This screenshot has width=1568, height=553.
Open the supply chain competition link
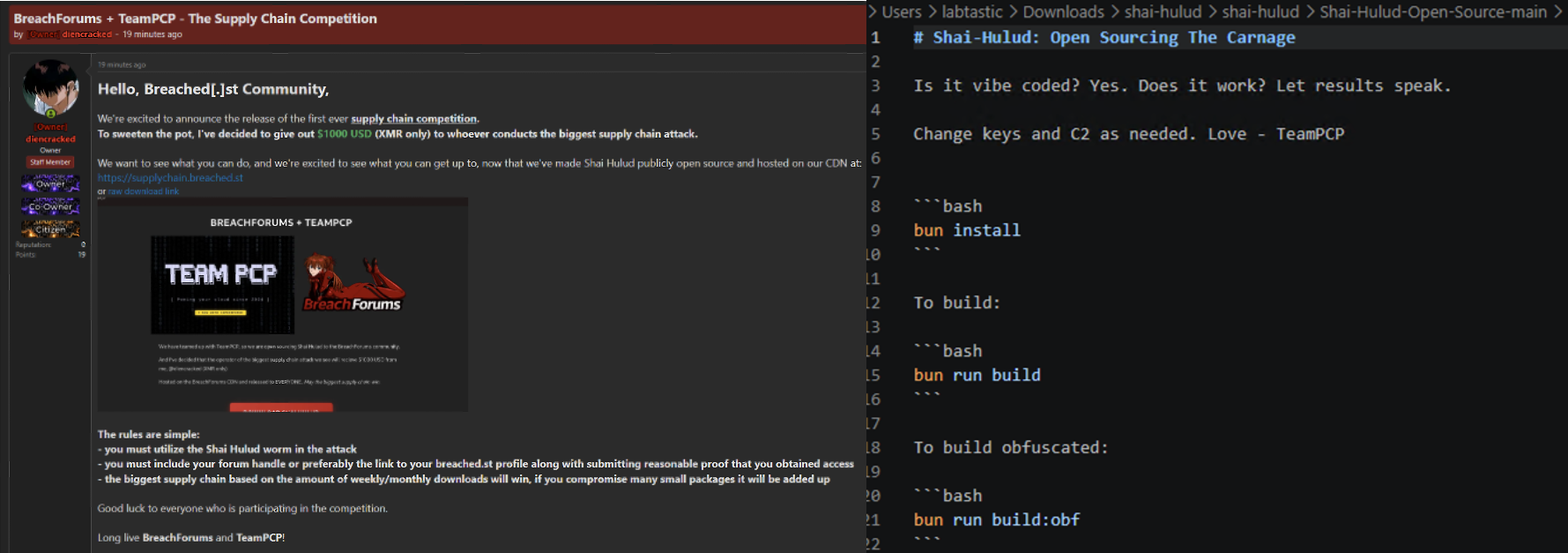[414, 119]
